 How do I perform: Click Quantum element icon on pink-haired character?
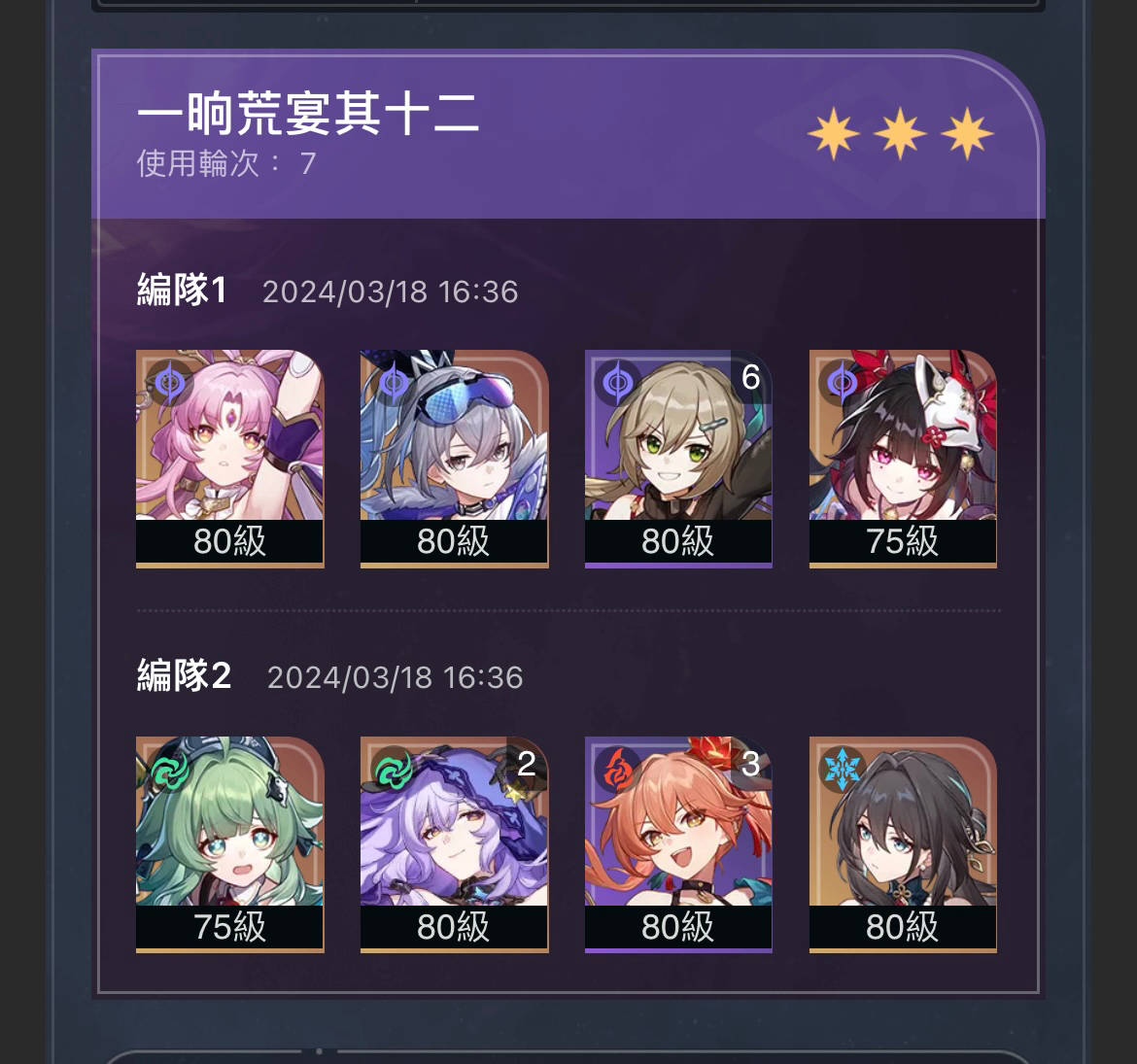click(170, 382)
